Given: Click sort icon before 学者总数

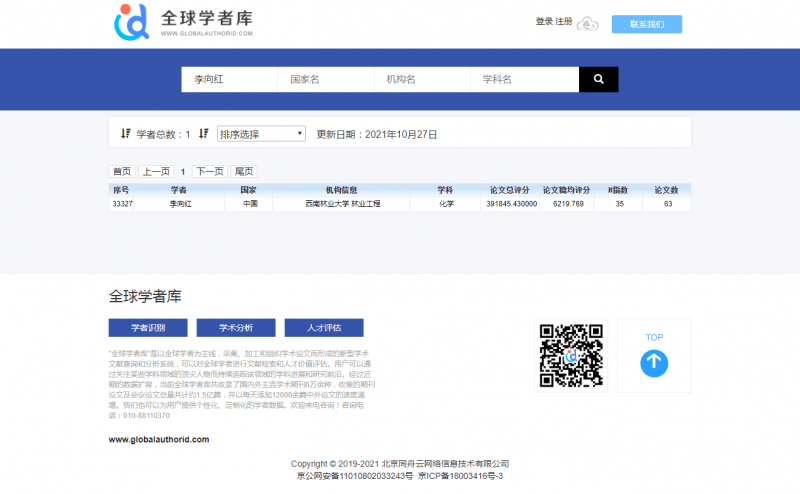Looking at the screenshot, I should (x=125, y=133).
